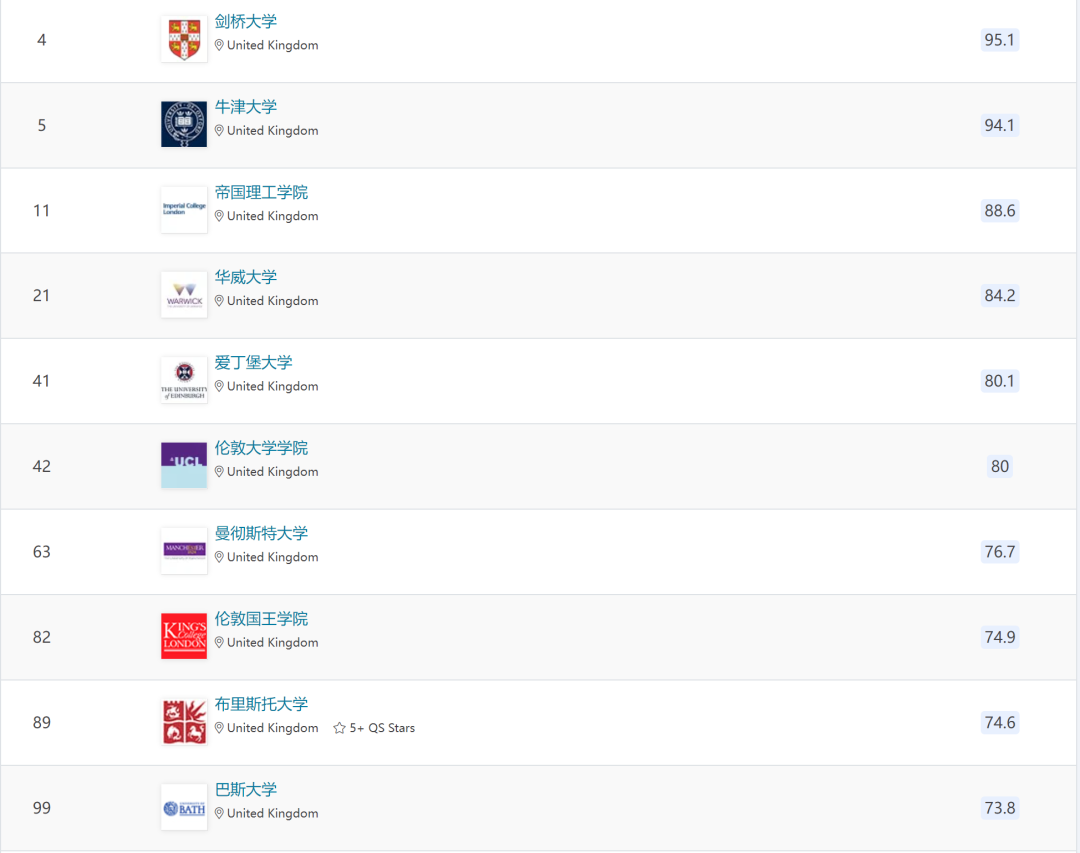
Task: Visit the 曼彻斯特大学 page
Action: (x=261, y=533)
